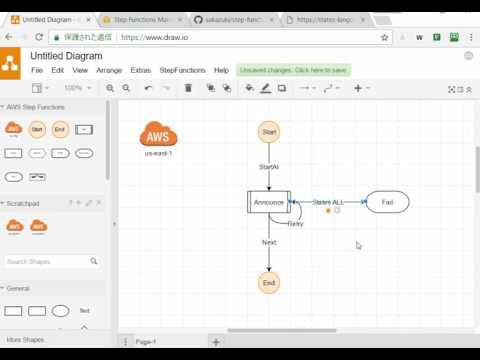Pick the General rounded rectangle shape
The width and height of the screenshot is (480, 360).
click(x=37, y=311)
